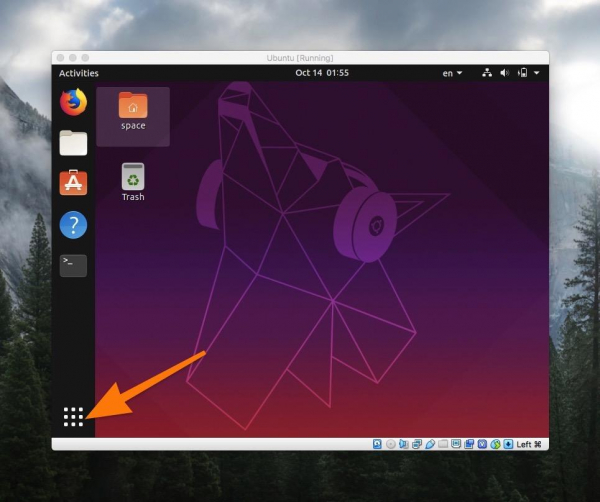The height and width of the screenshot is (502, 600).
Task: Open Firefox from the Ubuntu dock
Action: (73, 102)
